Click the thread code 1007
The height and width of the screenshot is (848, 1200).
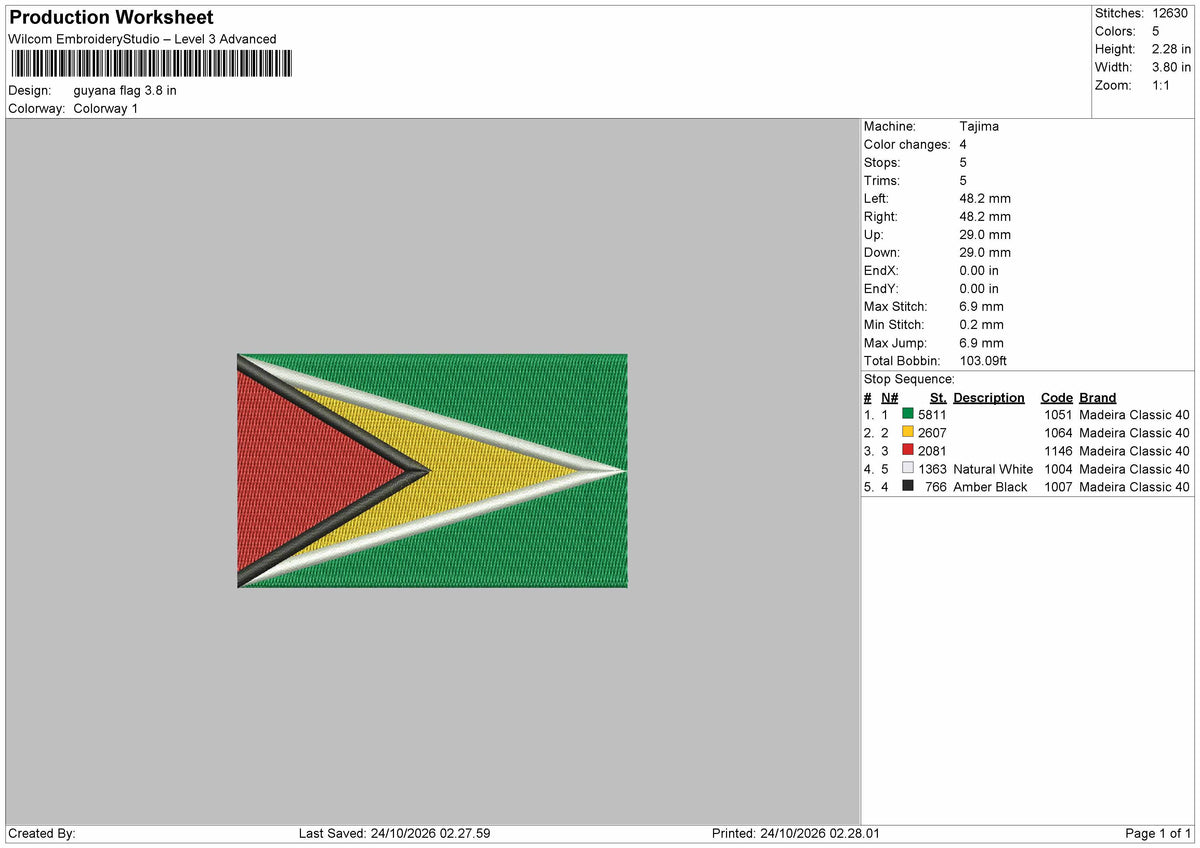pos(1058,486)
